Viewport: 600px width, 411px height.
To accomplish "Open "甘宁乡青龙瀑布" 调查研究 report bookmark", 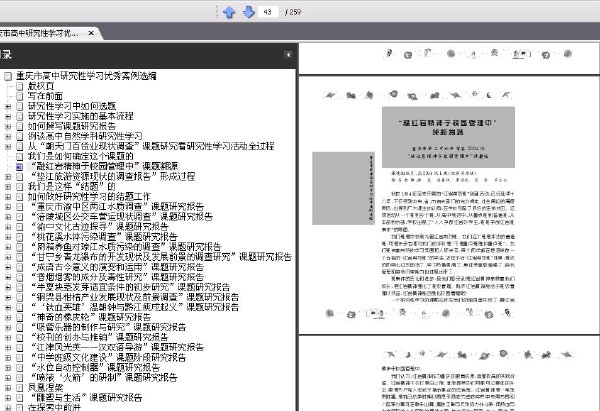I will tap(160, 257).
